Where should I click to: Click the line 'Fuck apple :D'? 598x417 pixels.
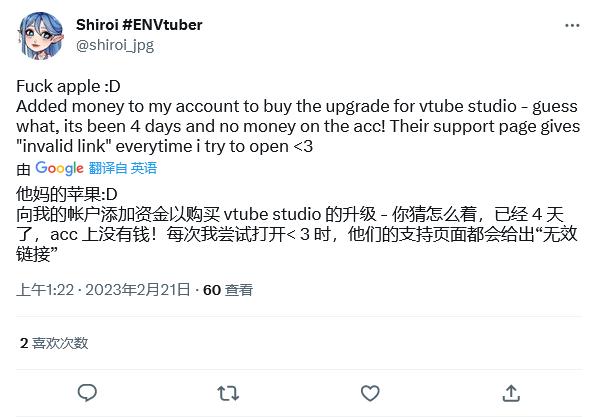pos(68,87)
